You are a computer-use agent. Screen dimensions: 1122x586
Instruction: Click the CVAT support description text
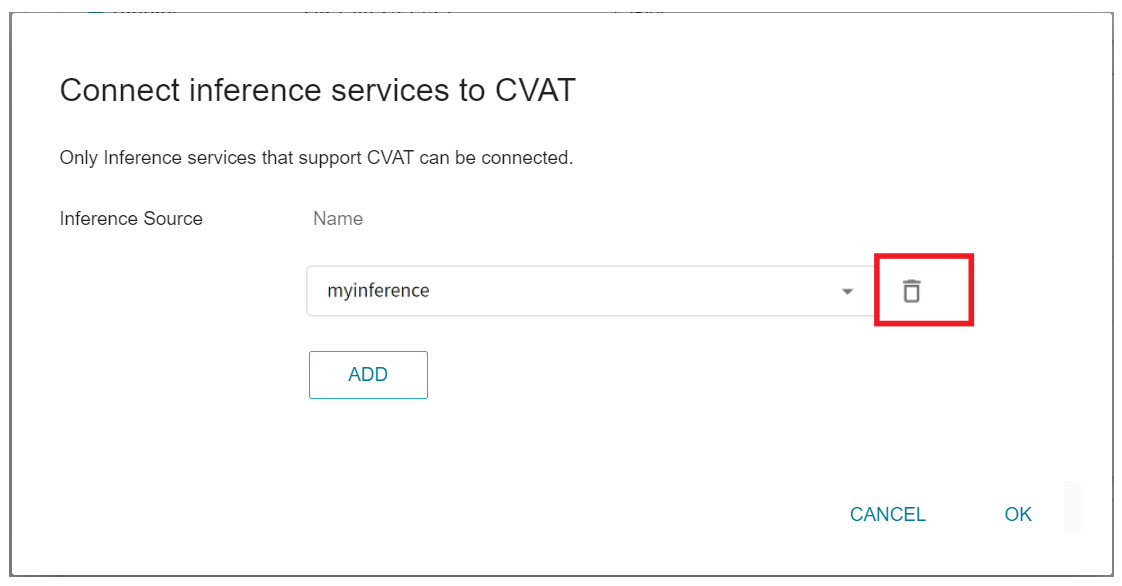tap(316, 158)
